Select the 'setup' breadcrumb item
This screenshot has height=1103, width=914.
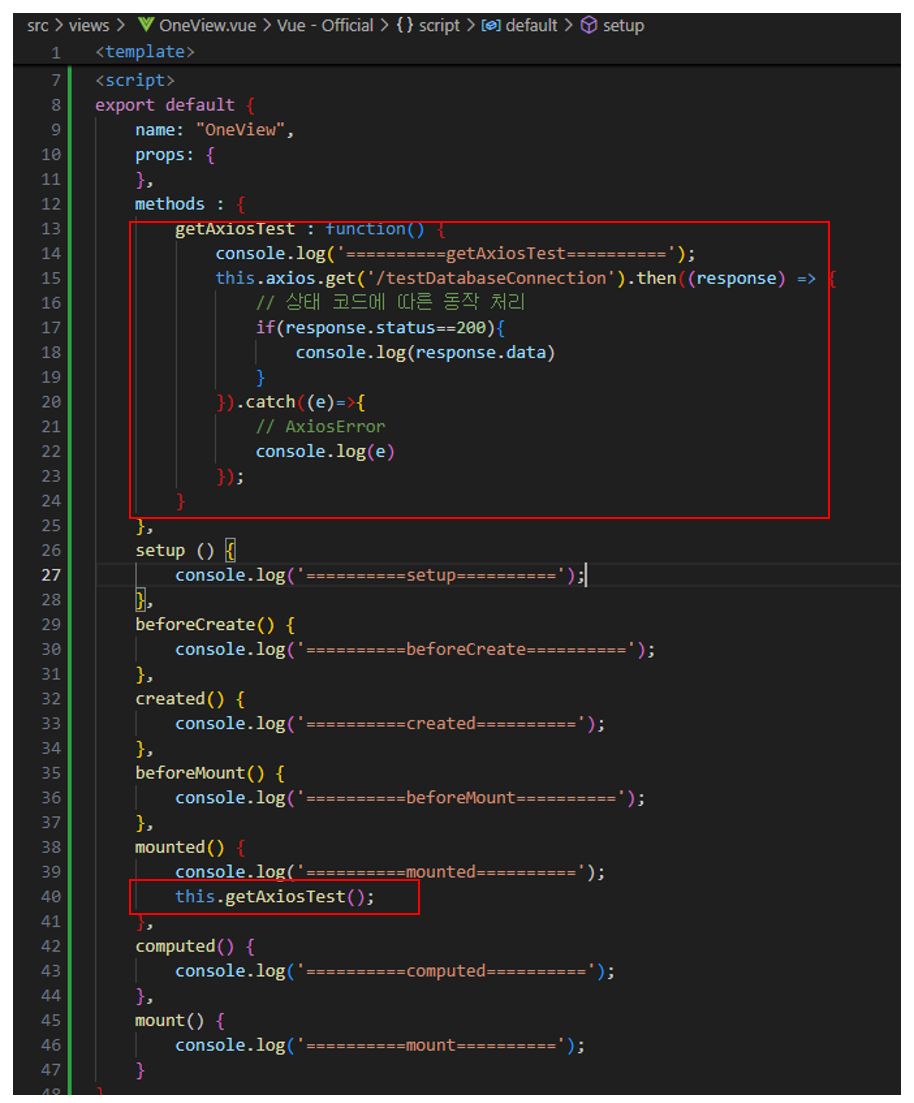click(x=623, y=26)
